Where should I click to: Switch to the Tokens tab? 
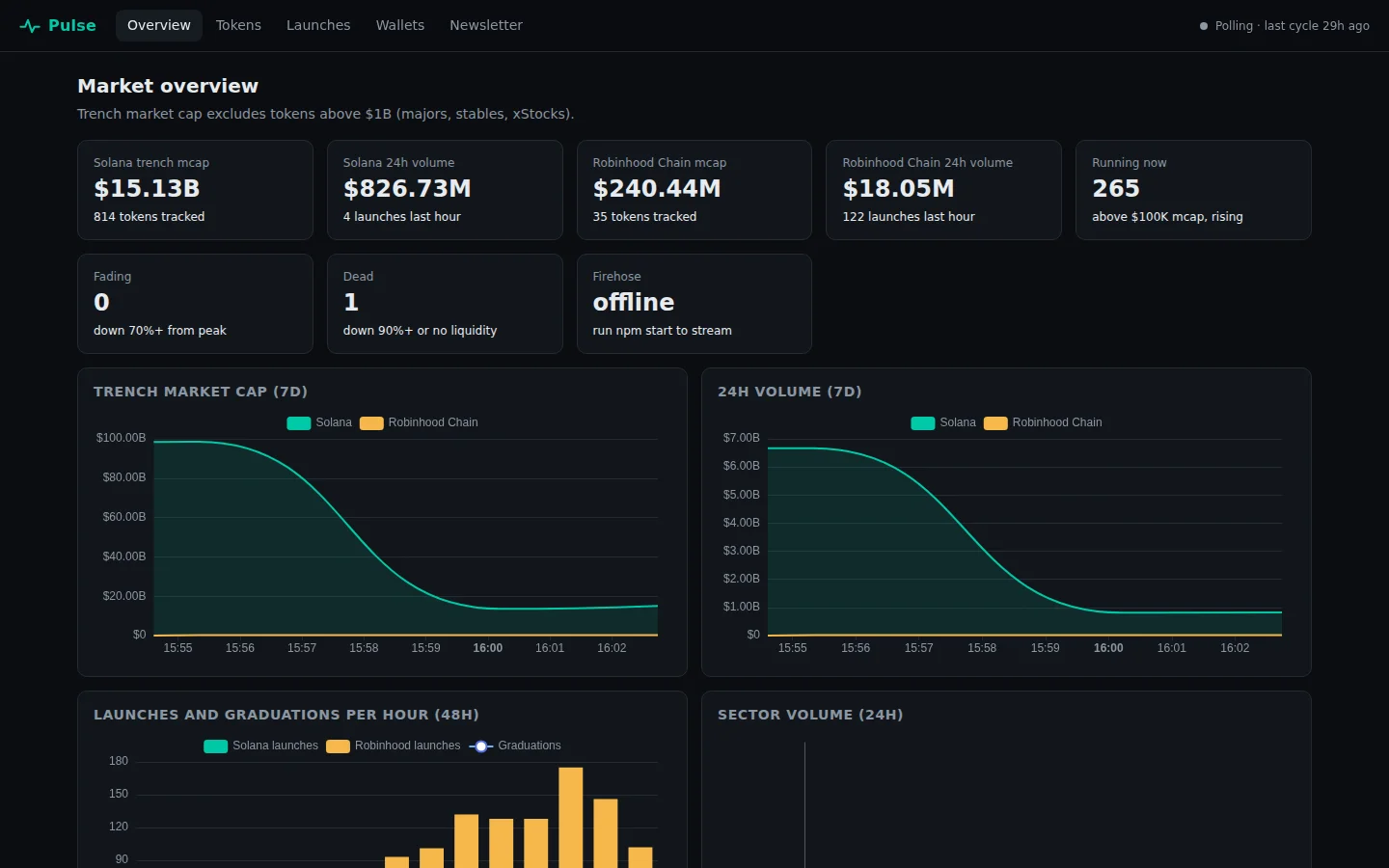click(x=238, y=25)
